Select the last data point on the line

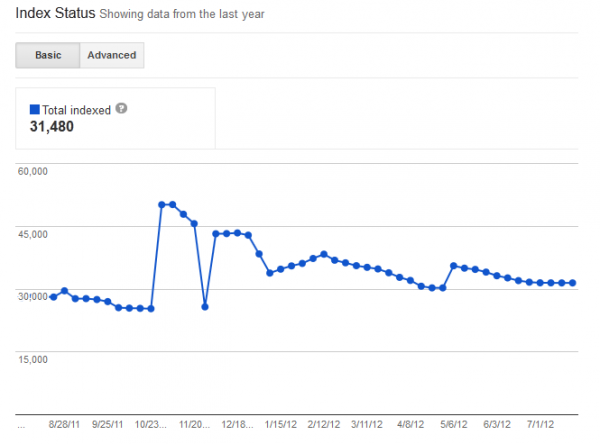pos(572,283)
